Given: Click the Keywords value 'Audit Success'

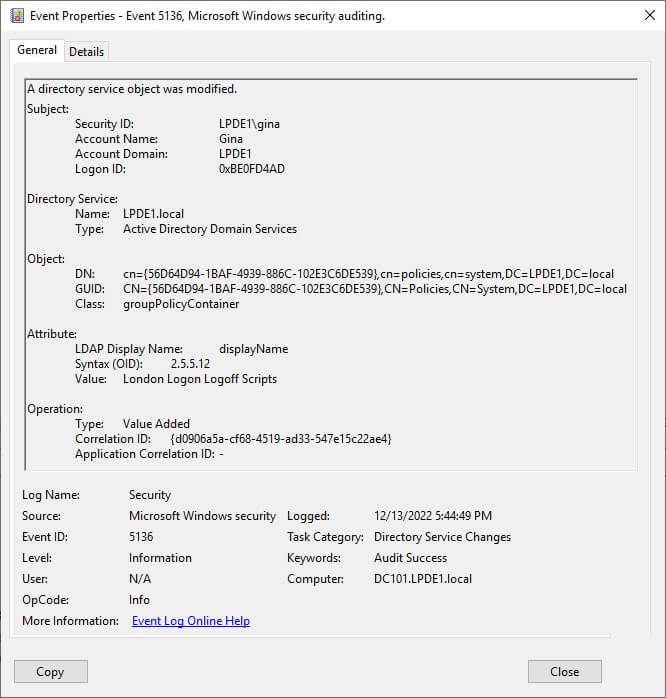Looking at the screenshot, I should (x=410, y=558).
